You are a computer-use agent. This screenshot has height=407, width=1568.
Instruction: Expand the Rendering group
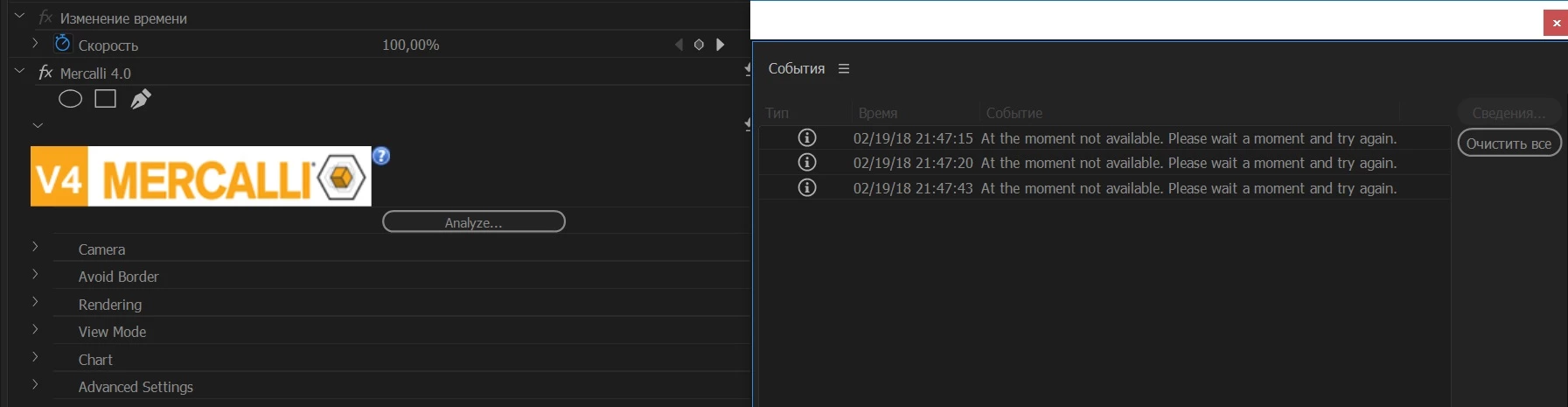[x=35, y=302]
